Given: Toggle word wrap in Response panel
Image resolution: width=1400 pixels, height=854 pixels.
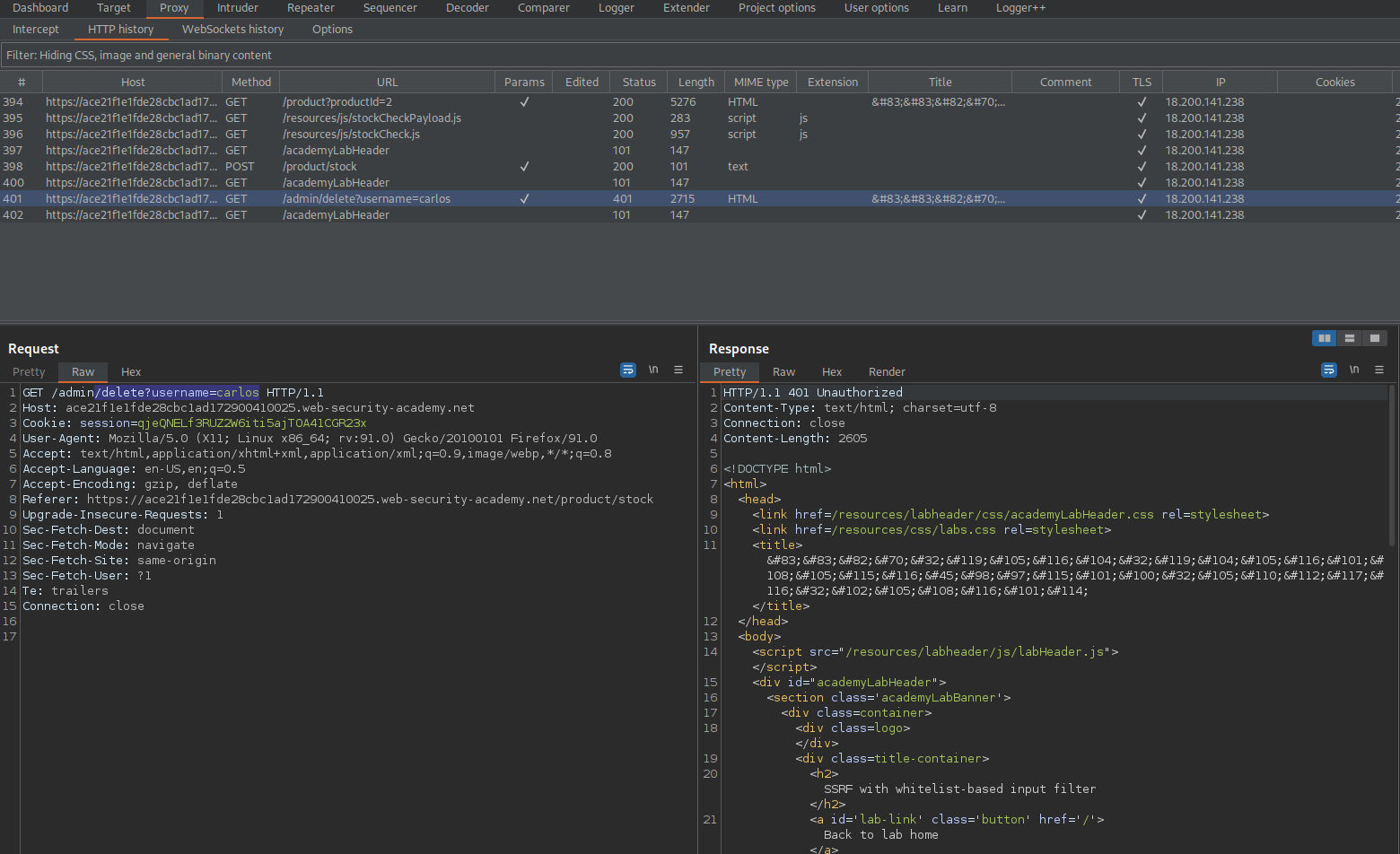Looking at the screenshot, I should pos(1329,370).
